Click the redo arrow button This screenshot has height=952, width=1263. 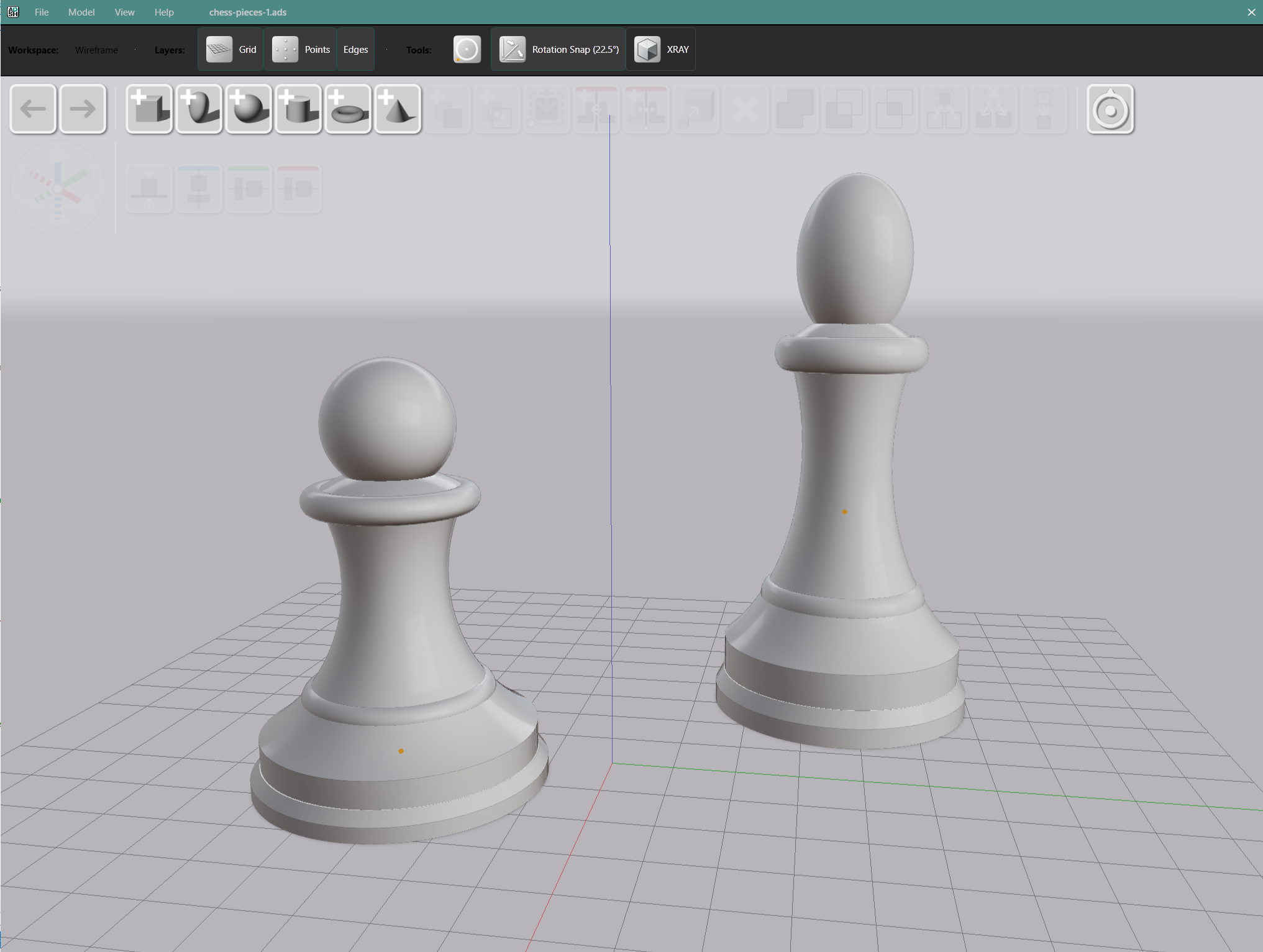click(83, 109)
